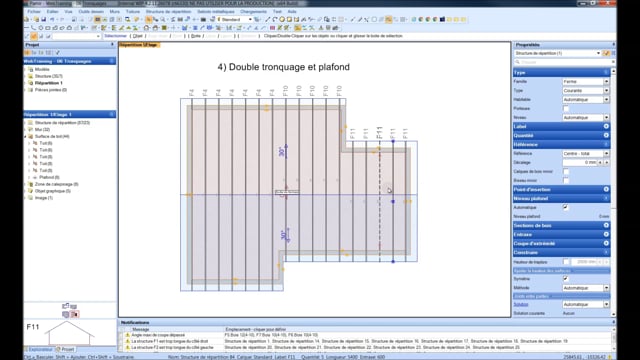
Task: Click the orange edit icon beside Structure de répartition dropdown
Action: [x=607, y=53]
